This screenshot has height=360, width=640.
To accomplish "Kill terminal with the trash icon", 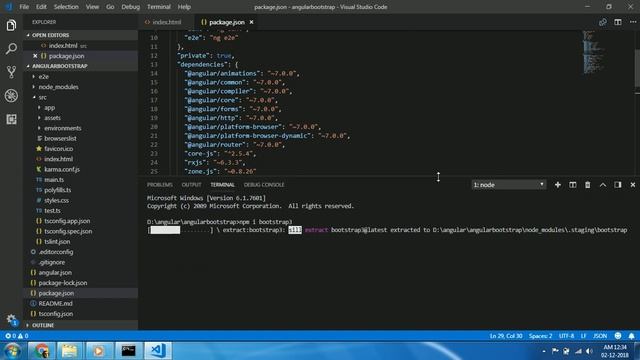I will 587,185.
